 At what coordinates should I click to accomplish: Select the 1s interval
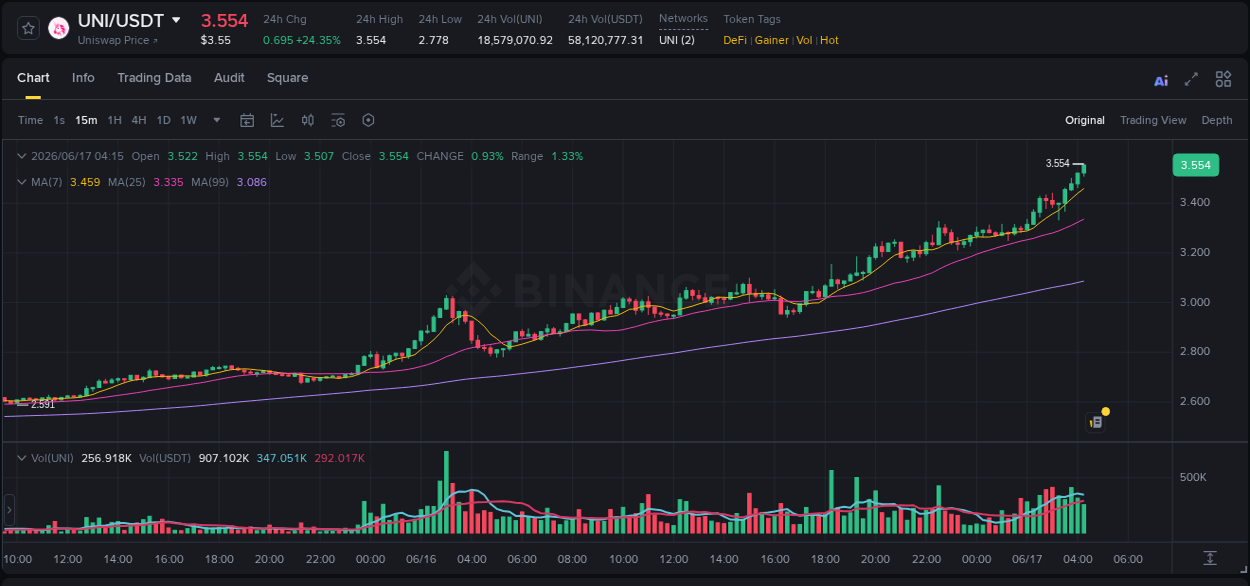[59, 120]
